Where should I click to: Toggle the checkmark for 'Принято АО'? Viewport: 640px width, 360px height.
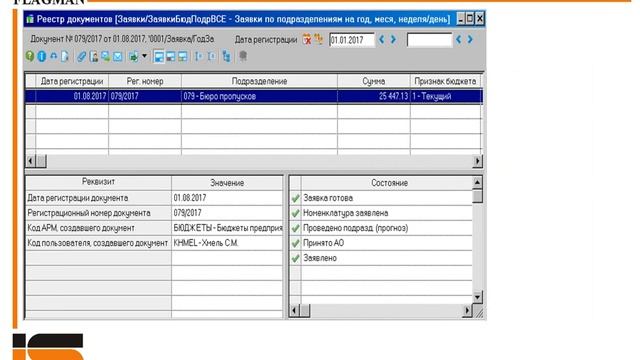point(296,244)
